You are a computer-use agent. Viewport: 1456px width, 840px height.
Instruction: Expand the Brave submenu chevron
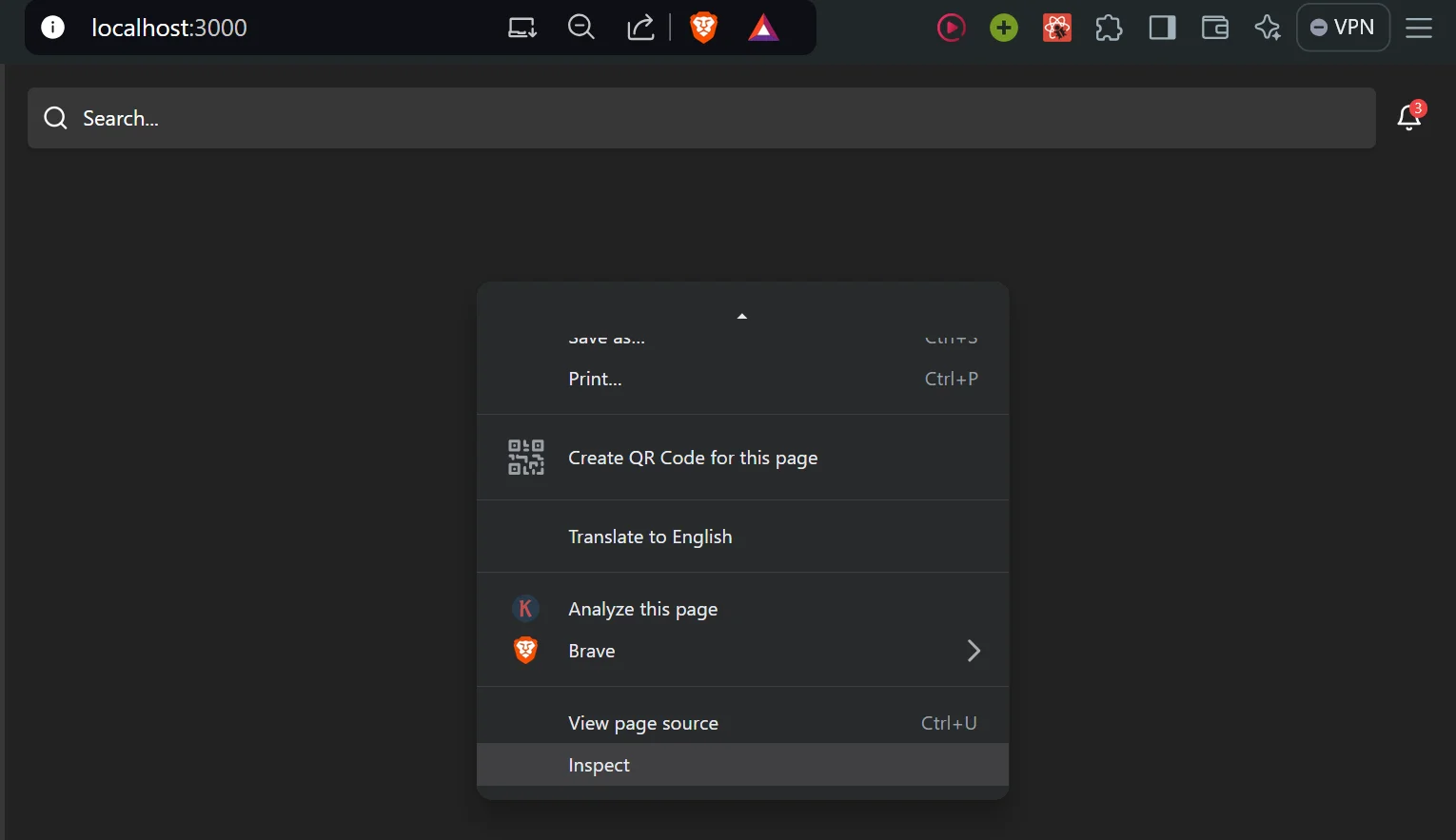pyautogui.click(x=974, y=651)
